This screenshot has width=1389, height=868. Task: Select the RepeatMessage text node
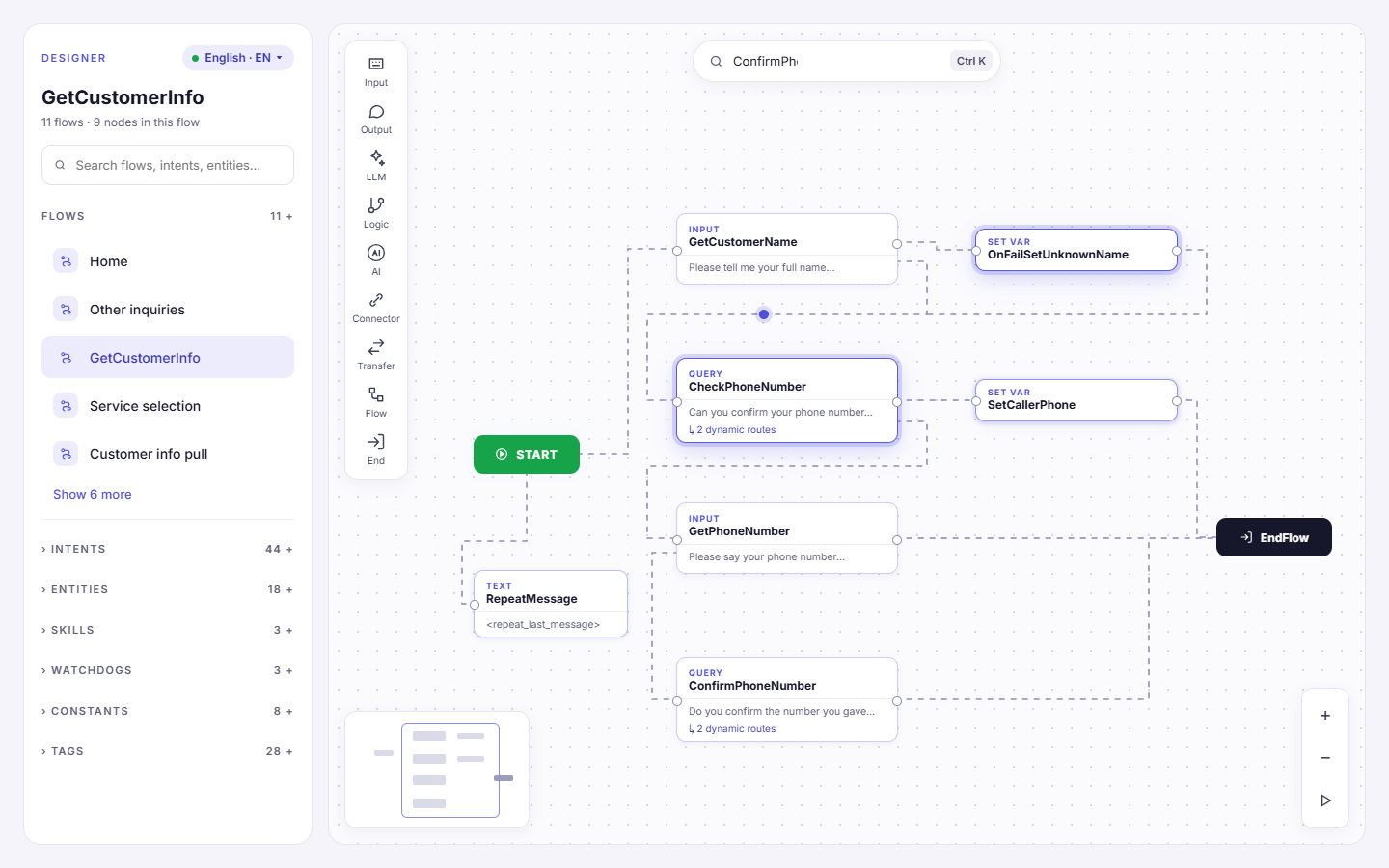pyautogui.click(x=551, y=604)
